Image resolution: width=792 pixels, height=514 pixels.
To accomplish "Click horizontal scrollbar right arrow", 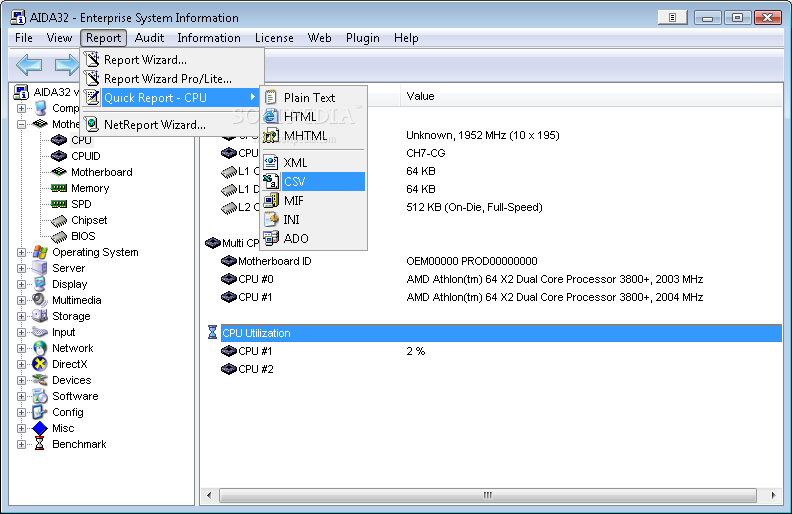I will point(773,495).
